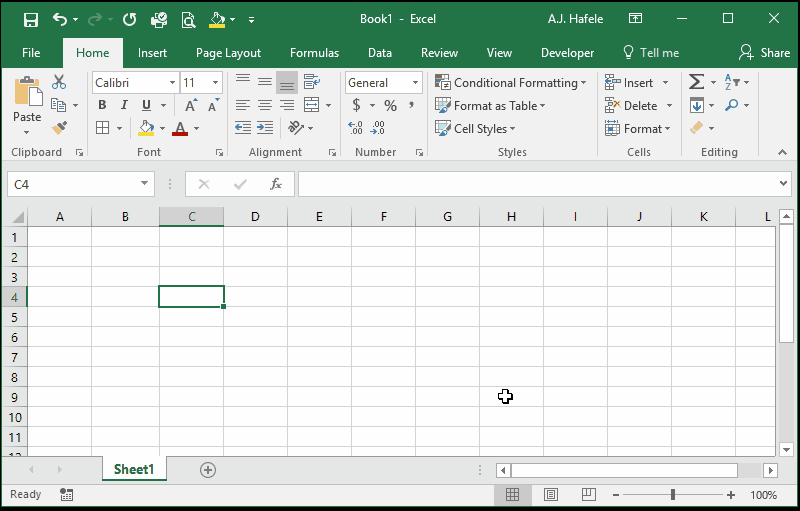Click the Clear eraser icon

[696, 127]
